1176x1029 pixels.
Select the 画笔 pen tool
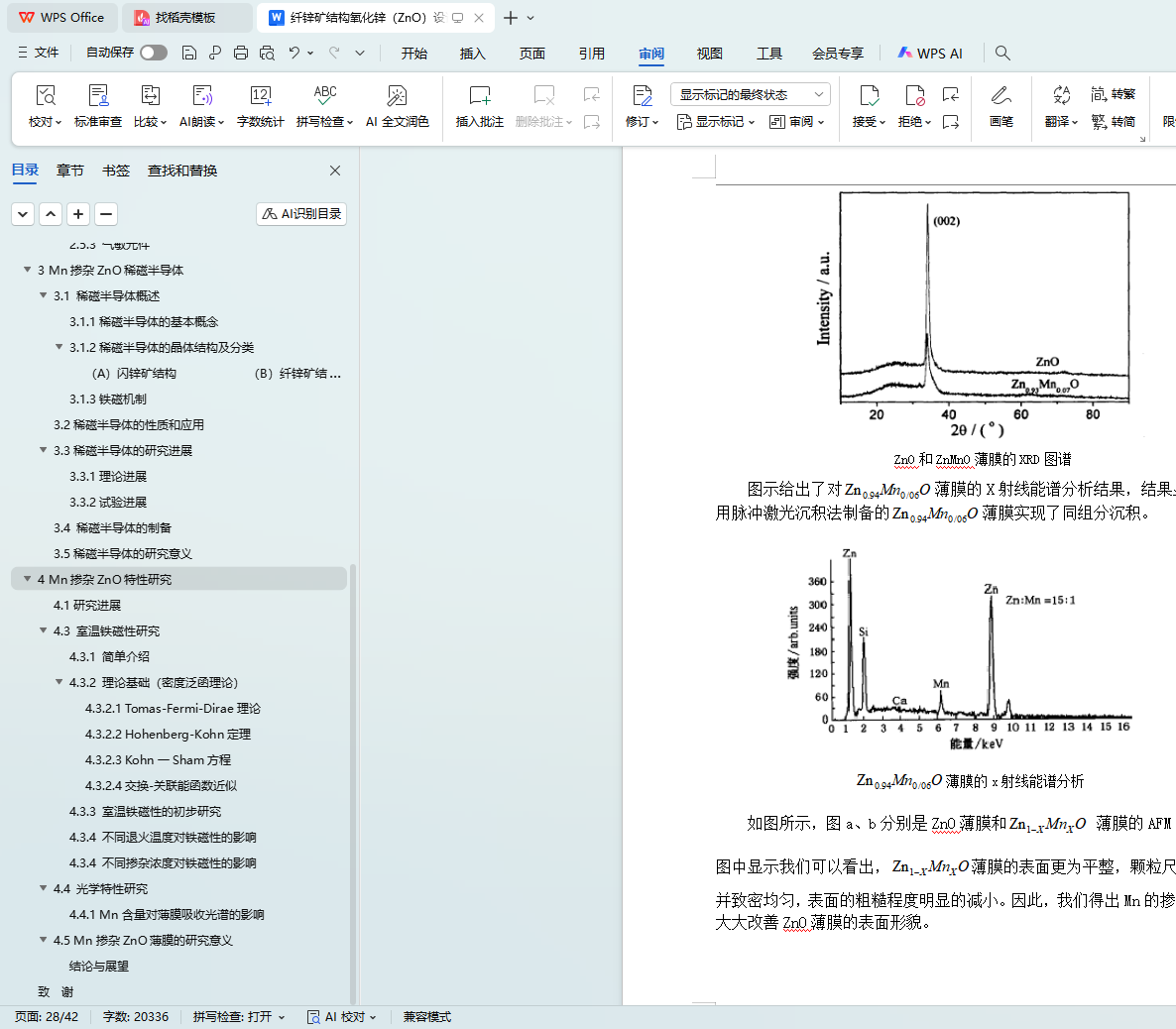1000,96
